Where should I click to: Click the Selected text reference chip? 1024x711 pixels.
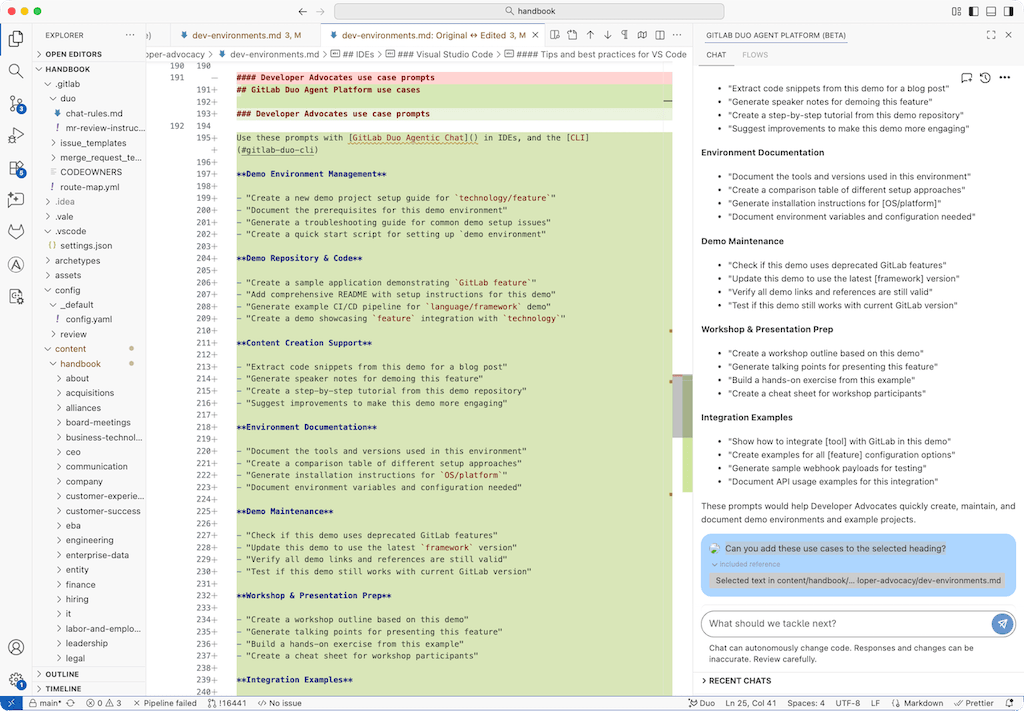pyautogui.click(x=857, y=580)
